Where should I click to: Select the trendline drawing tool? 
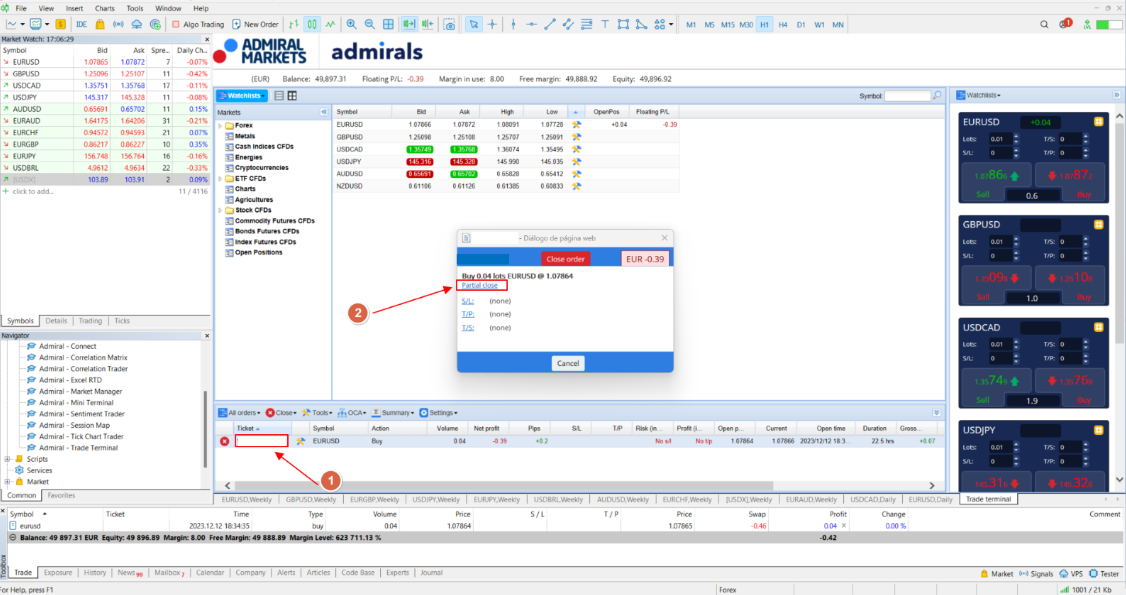[x=549, y=24]
